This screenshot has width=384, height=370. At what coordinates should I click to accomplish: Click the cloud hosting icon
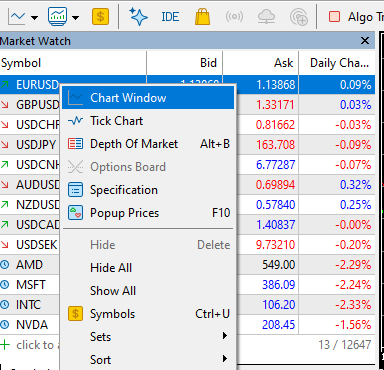coord(266,16)
